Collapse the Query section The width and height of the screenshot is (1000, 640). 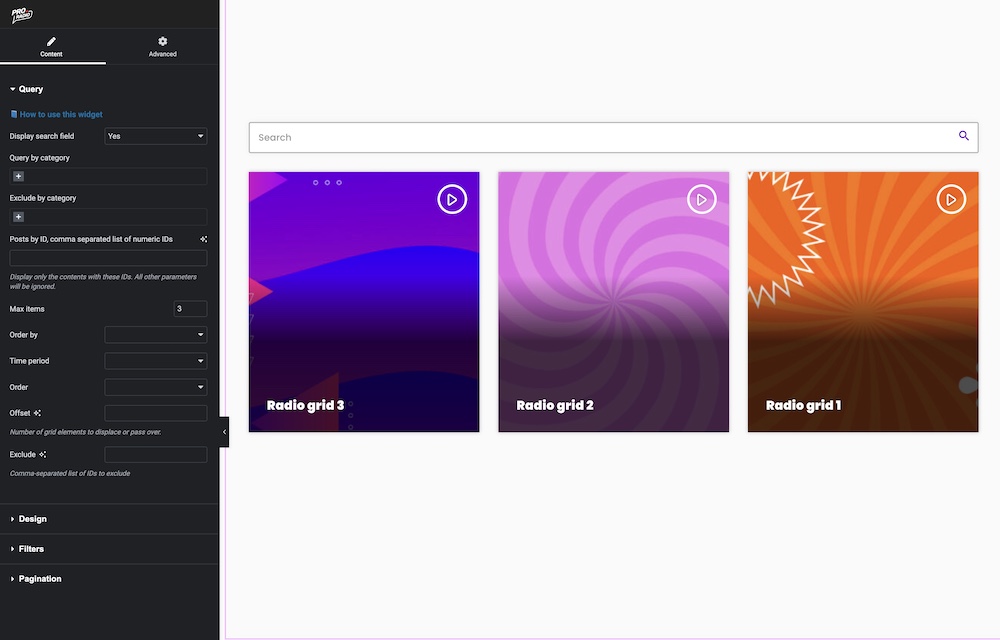pyautogui.click(x=30, y=89)
